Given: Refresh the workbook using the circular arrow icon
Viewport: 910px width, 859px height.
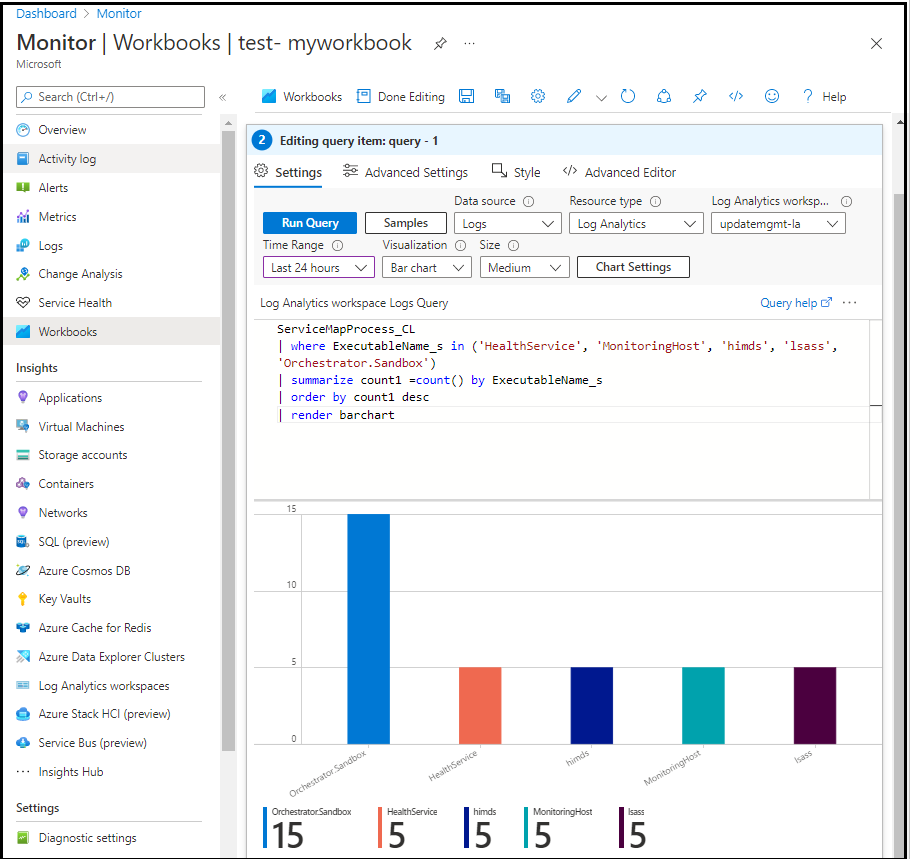Looking at the screenshot, I should point(630,96).
